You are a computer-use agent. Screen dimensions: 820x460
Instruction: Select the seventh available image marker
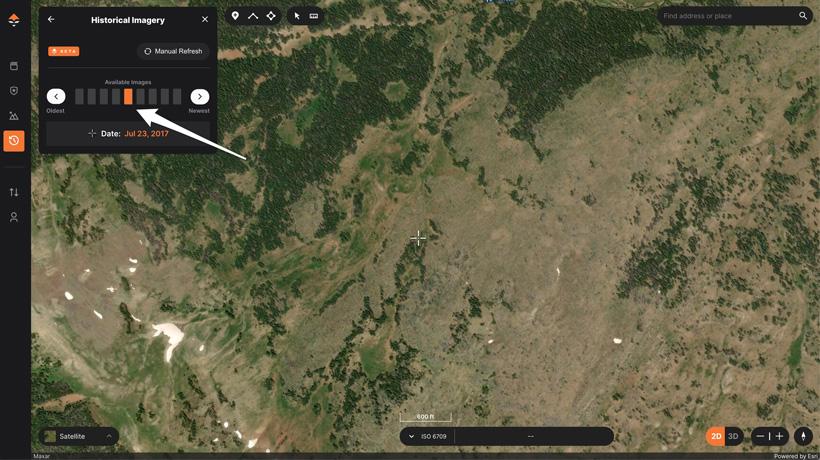[153, 96]
